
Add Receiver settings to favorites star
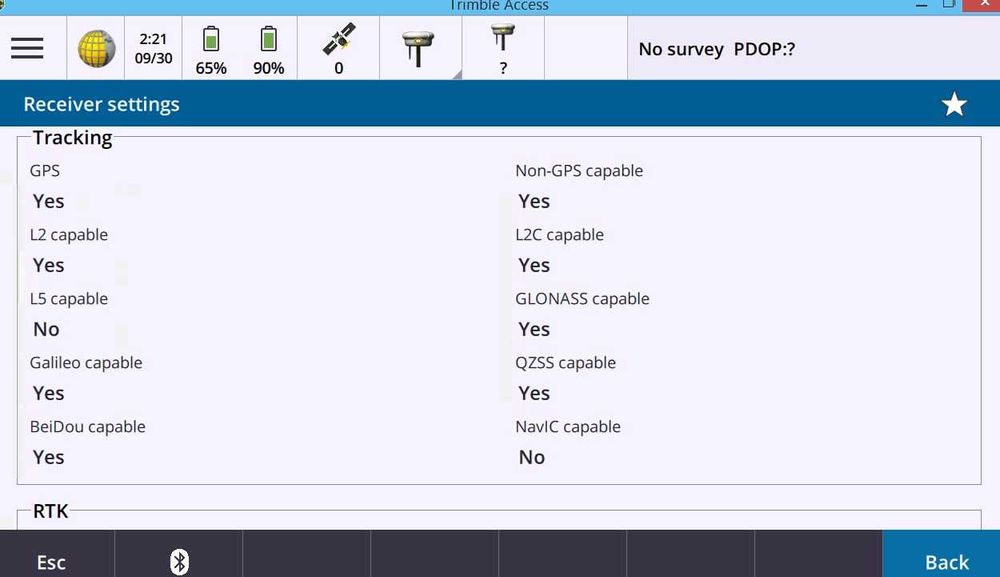point(954,104)
